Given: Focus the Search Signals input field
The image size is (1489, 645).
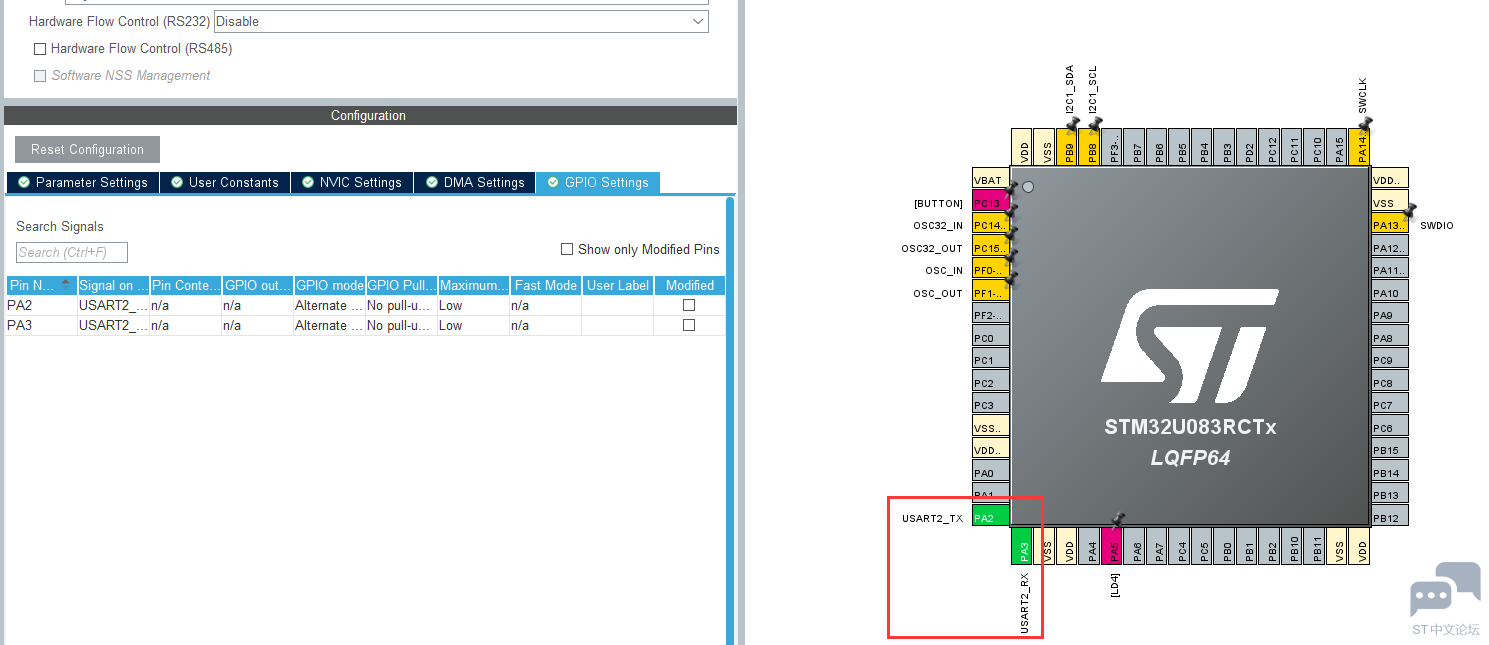Looking at the screenshot, I should [72, 252].
